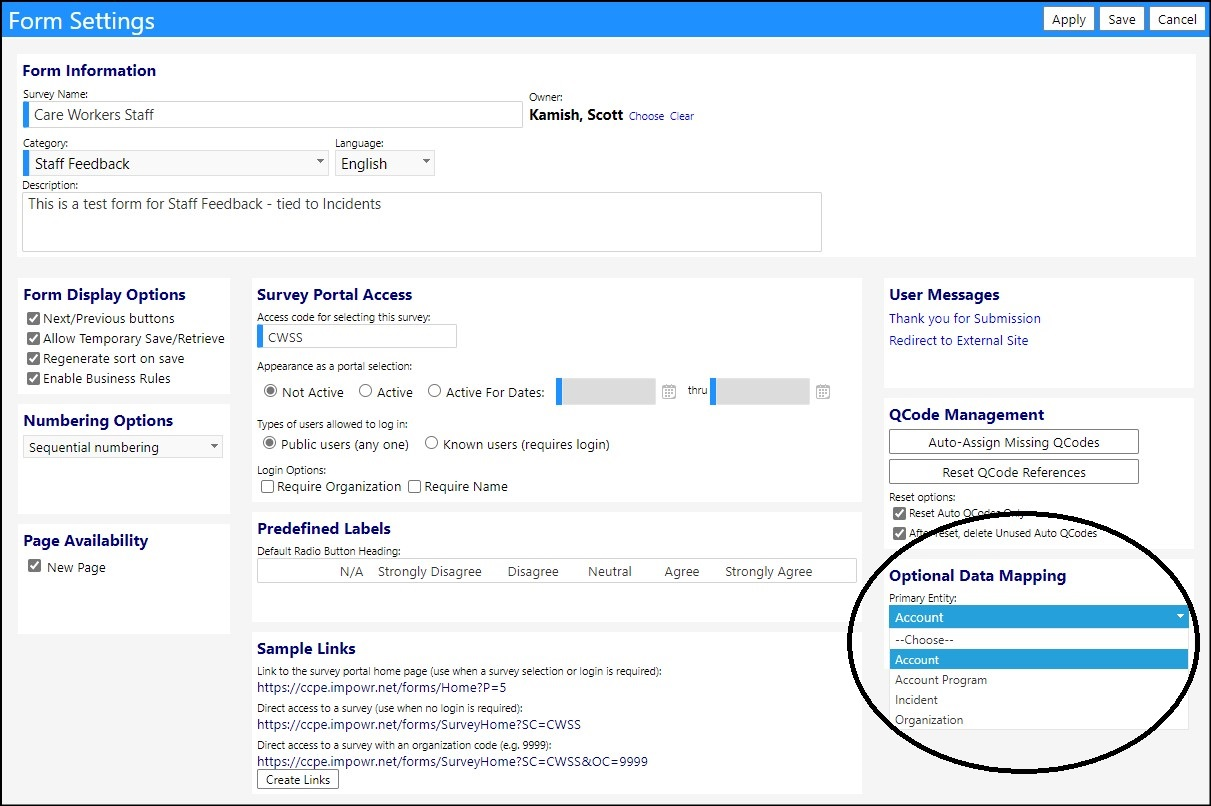Select Public users (any one) option
This screenshot has width=1211, height=806.
click(269, 443)
